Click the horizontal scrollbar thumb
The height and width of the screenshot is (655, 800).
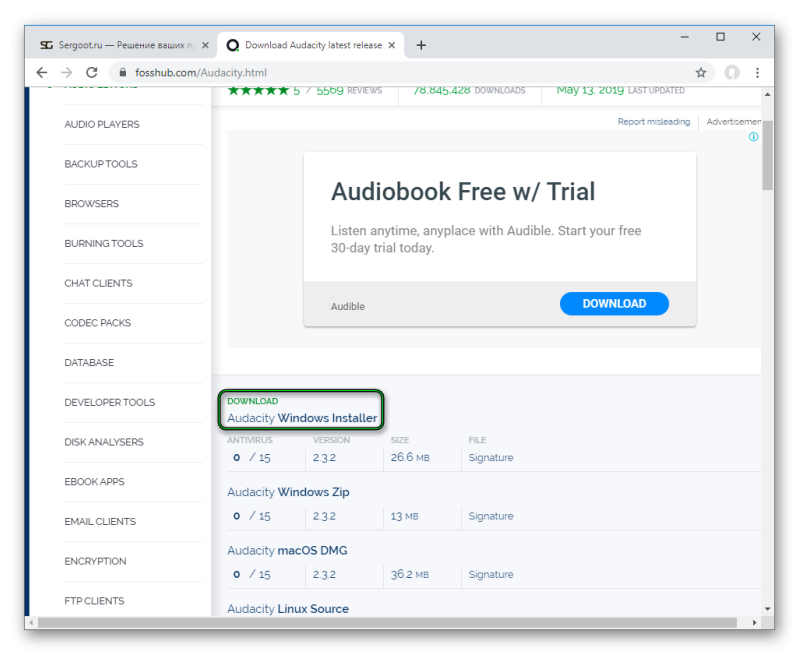tap(387, 622)
